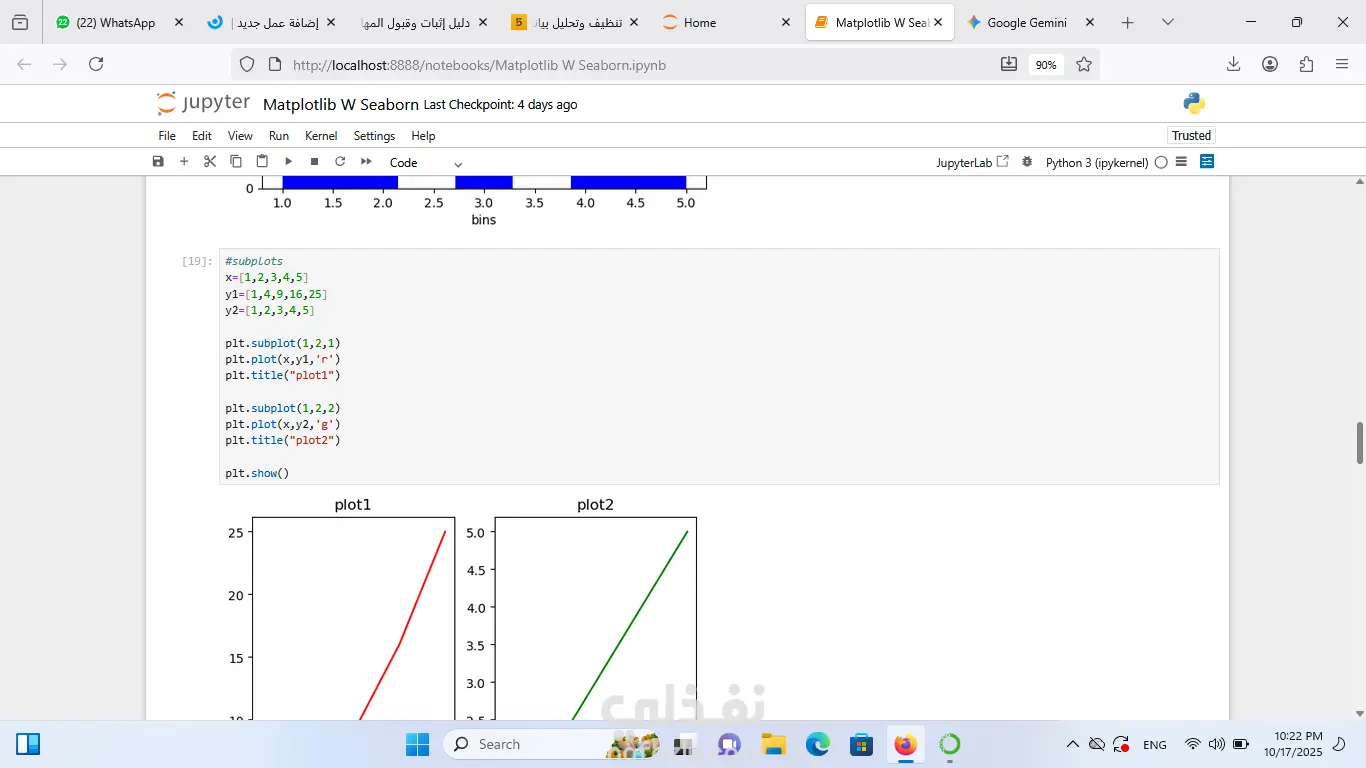Screen dimensions: 1366x768
Task: Open the Help menu
Action: coord(423,136)
